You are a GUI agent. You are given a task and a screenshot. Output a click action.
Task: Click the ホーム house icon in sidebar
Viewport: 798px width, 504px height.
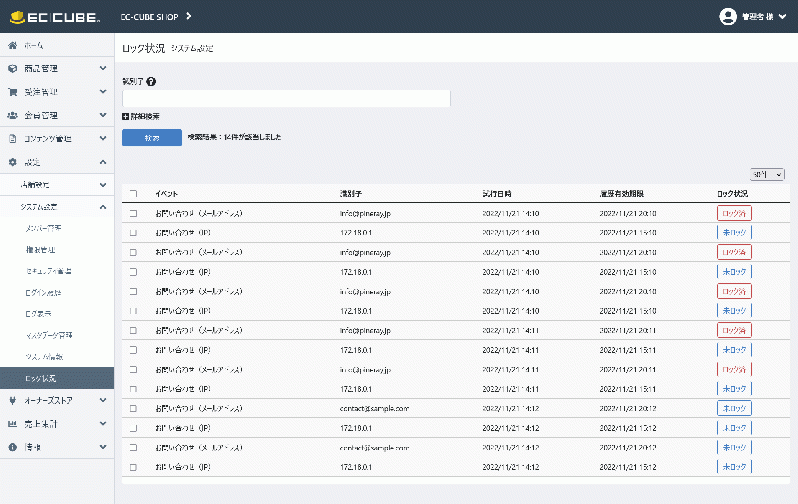(13, 45)
